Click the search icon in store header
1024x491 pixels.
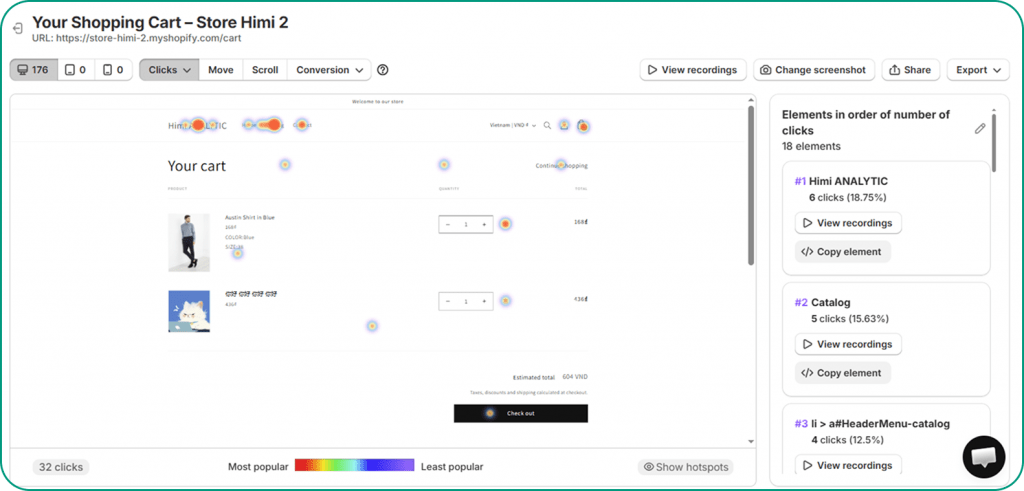[547, 125]
